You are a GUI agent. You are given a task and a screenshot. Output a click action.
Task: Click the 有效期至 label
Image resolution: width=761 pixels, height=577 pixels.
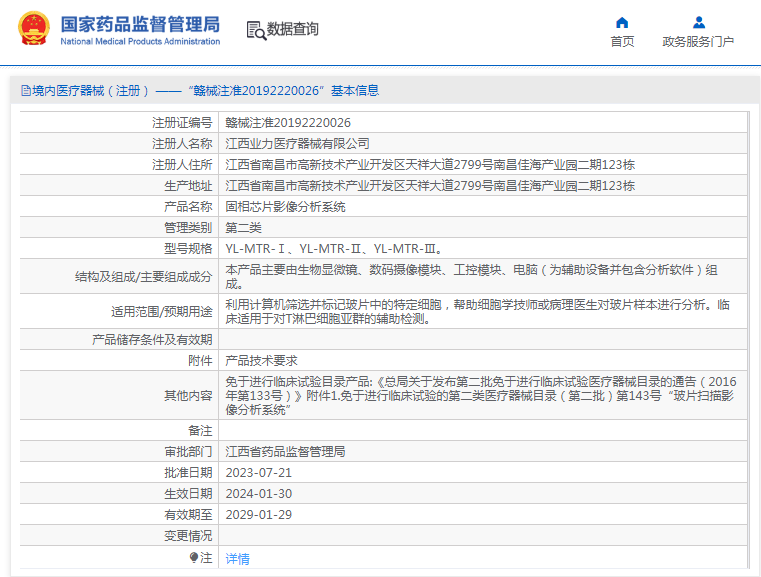(x=188, y=514)
